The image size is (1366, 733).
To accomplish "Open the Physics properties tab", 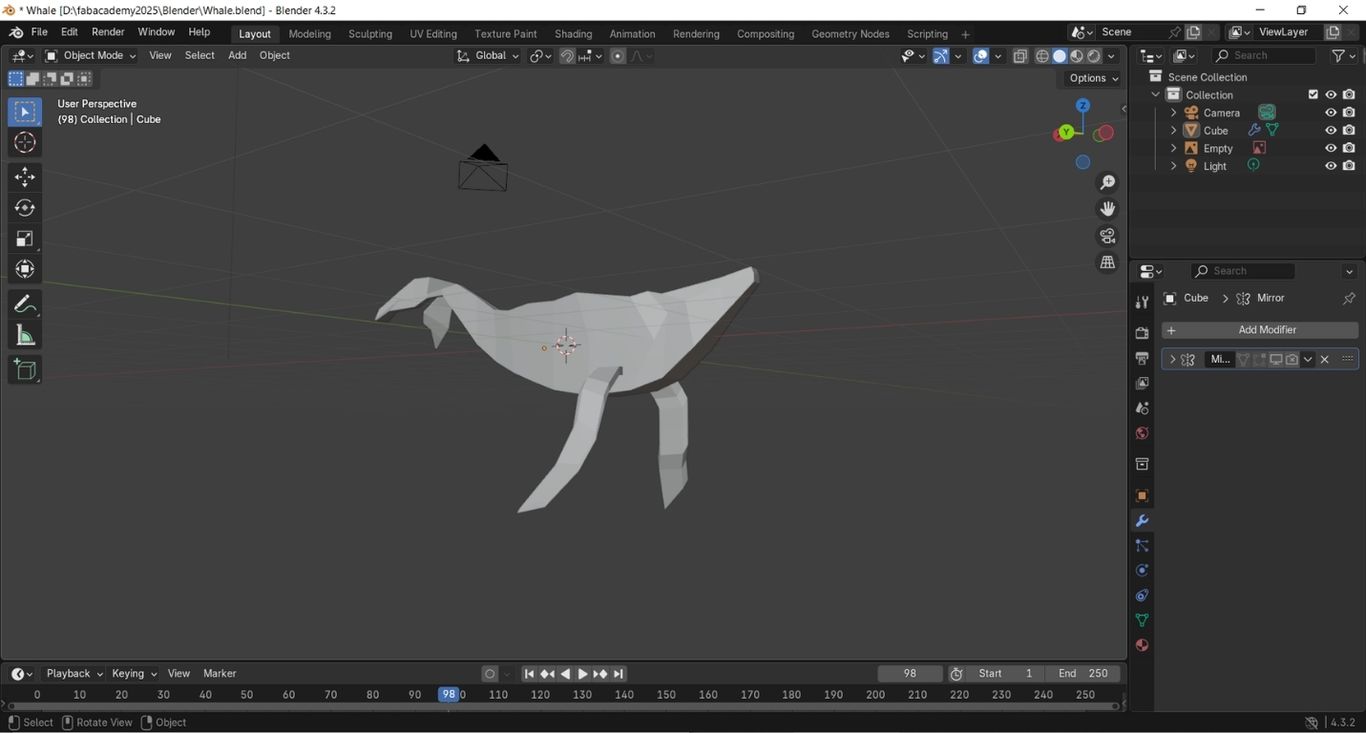I will [x=1142, y=570].
